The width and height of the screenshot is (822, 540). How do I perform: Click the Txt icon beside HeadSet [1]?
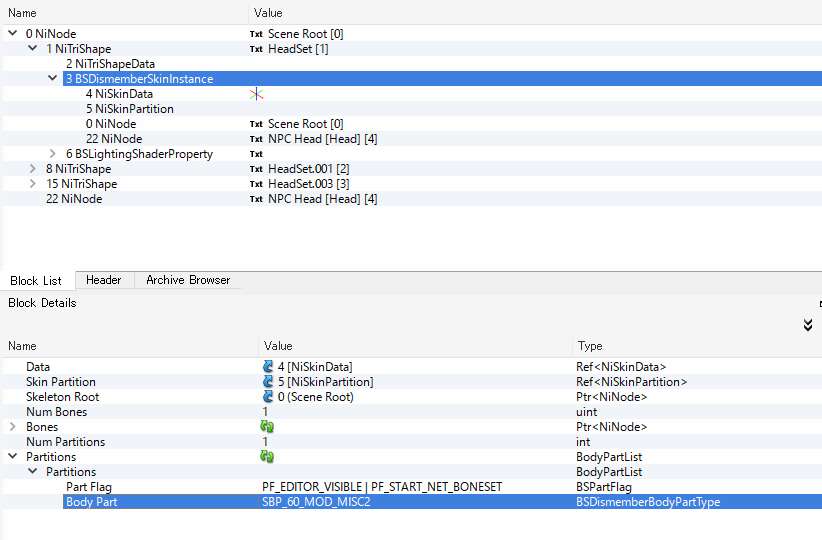[x=257, y=49]
